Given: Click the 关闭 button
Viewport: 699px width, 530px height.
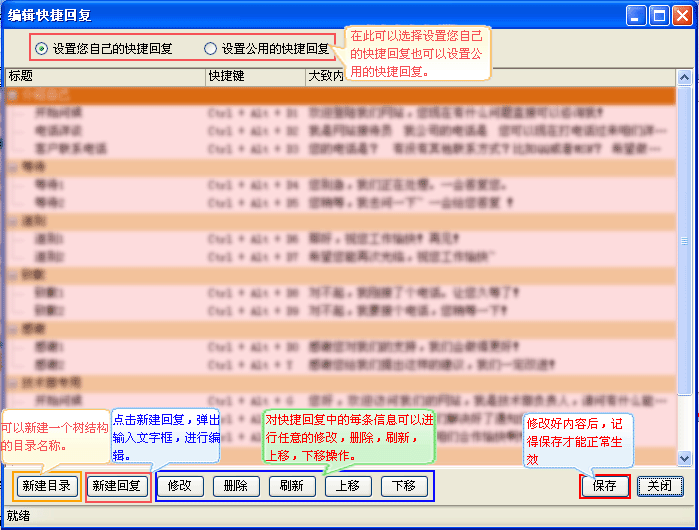Looking at the screenshot, I should click(x=660, y=486).
